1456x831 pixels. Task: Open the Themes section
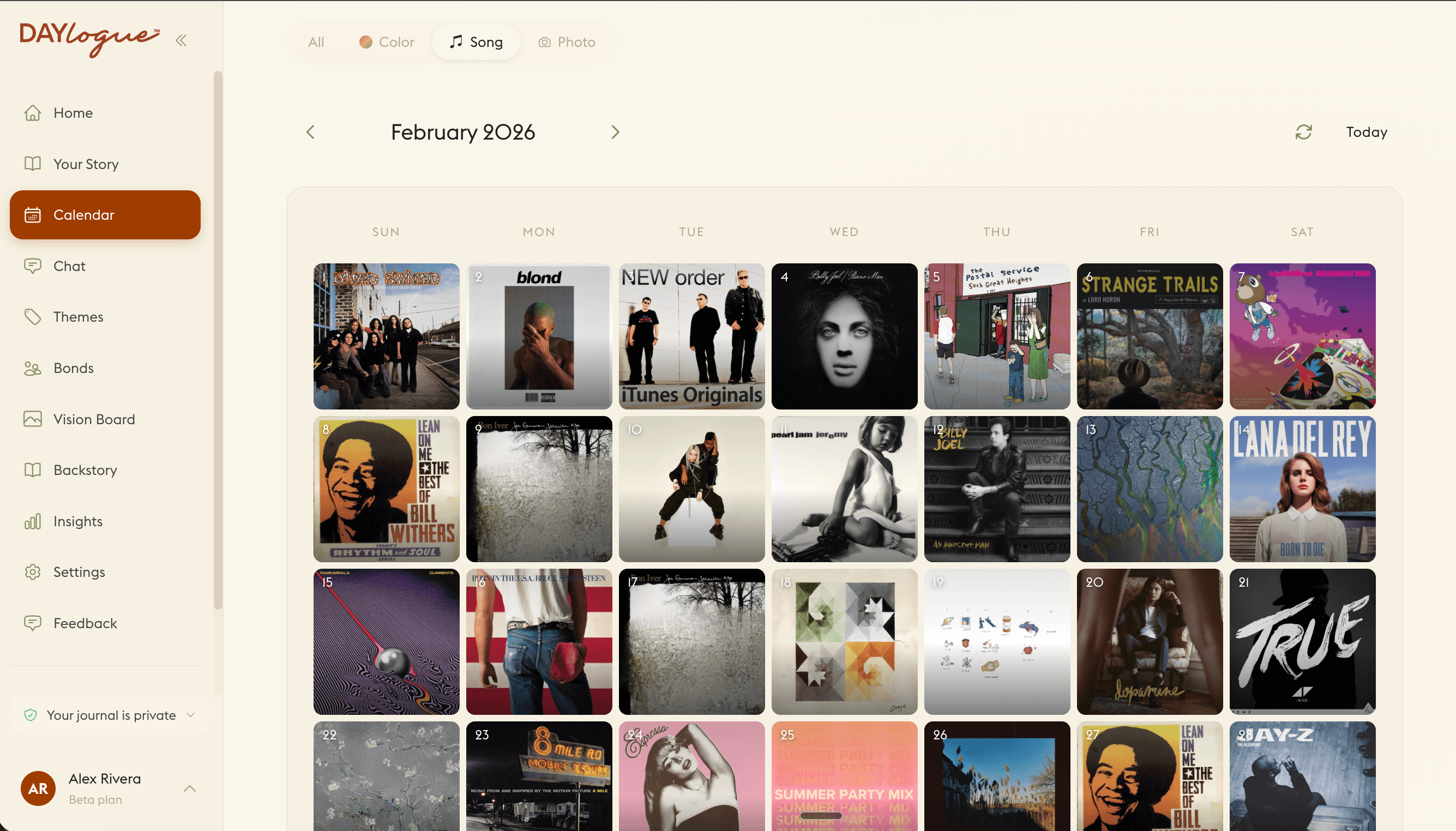77,317
